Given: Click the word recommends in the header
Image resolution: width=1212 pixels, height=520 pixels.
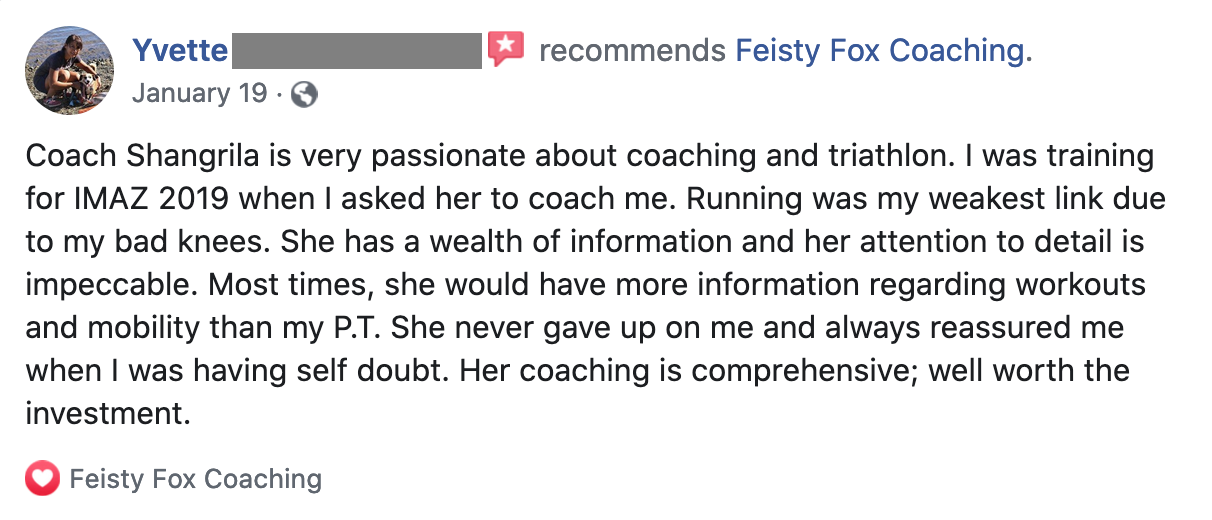Looking at the screenshot, I should click(x=632, y=50).
